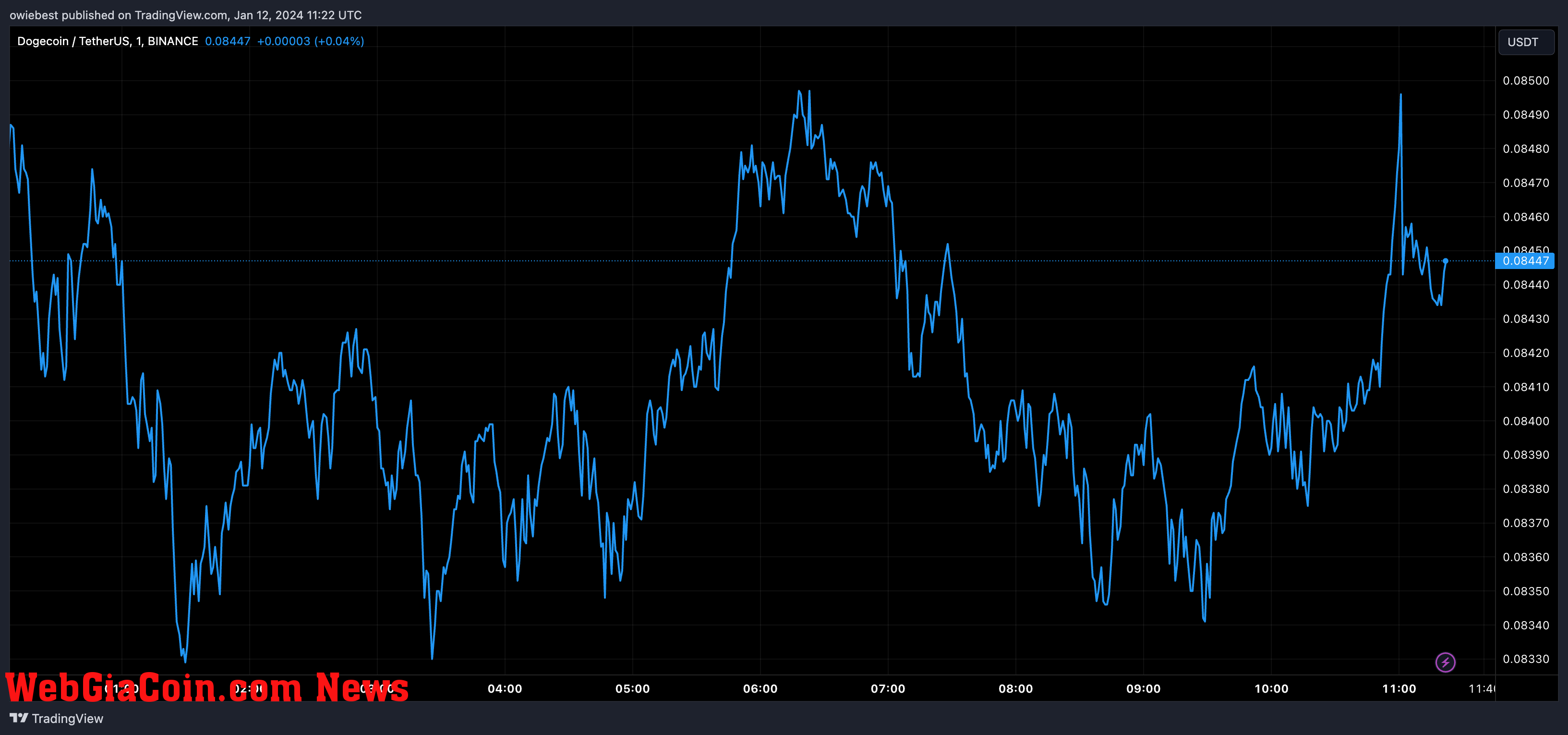The image size is (1568, 735).
Task: Click the 0.08340 price axis label
Action: (x=1525, y=625)
